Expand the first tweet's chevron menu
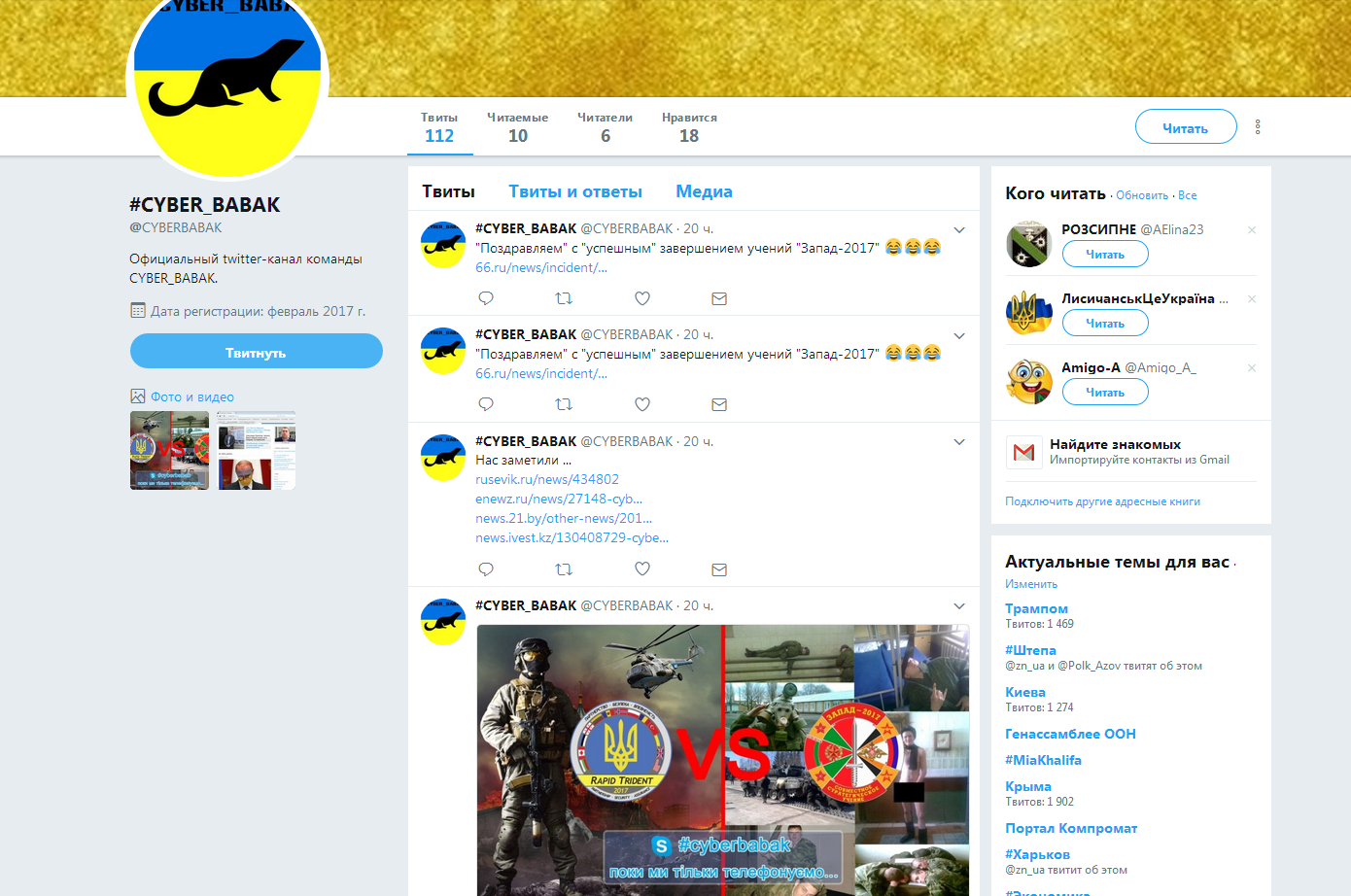The width and height of the screenshot is (1351, 896). [x=958, y=230]
